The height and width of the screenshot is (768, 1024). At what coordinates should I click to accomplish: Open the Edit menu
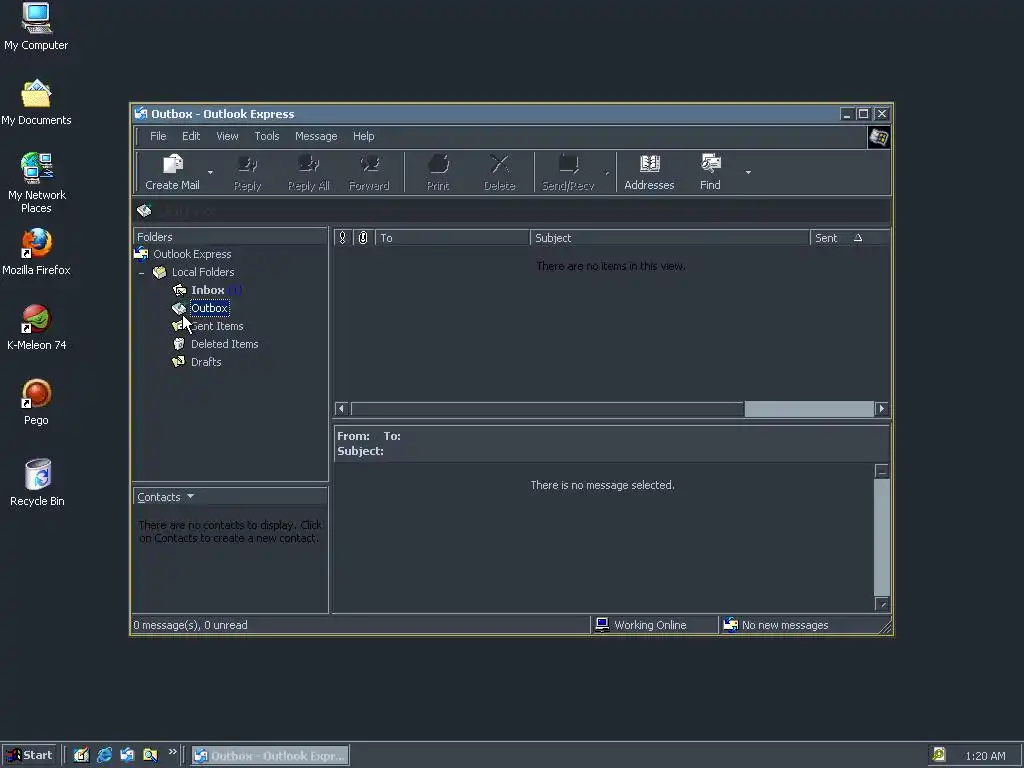coord(191,136)
